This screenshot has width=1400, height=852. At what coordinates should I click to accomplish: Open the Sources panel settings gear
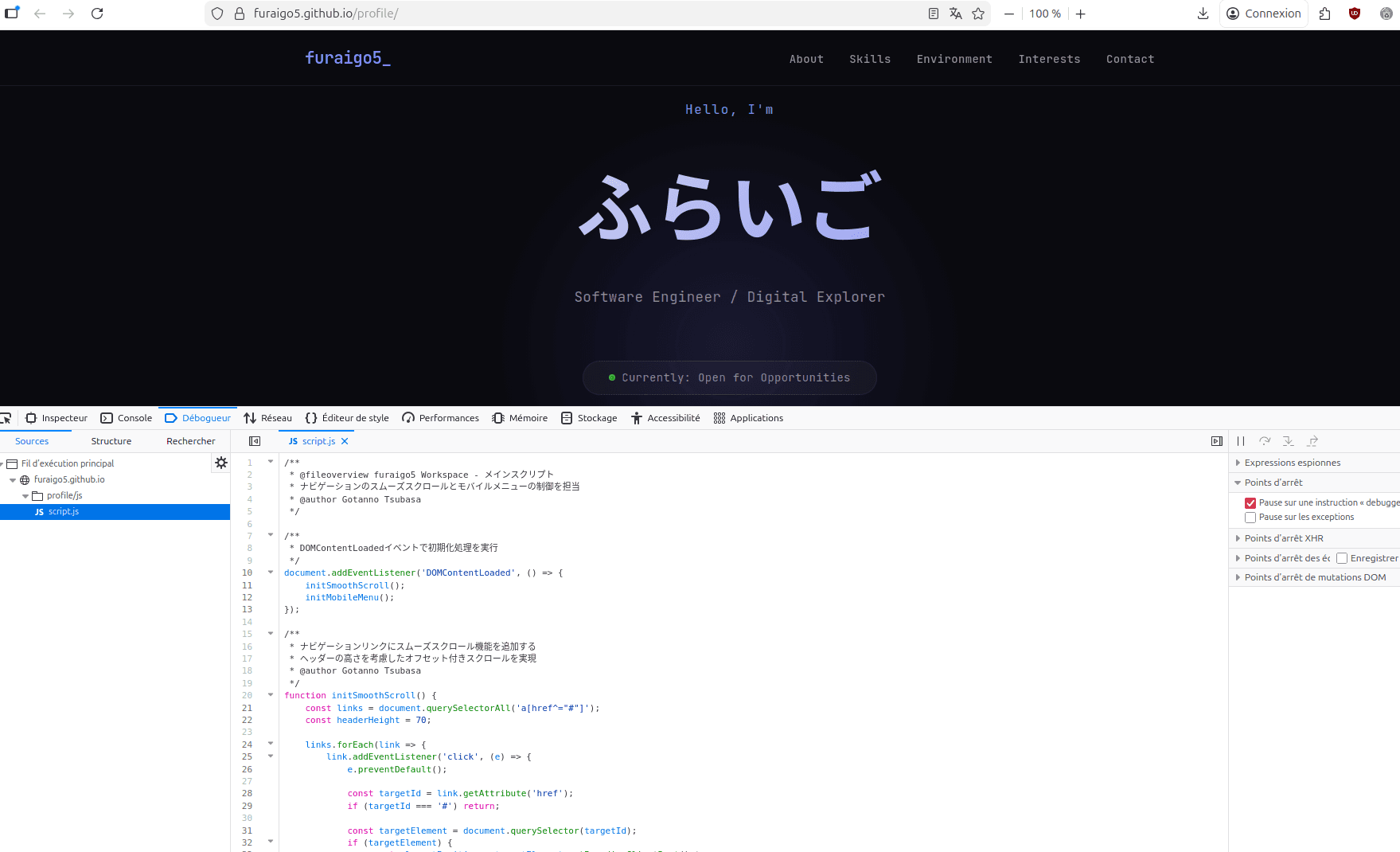pyautogui.click(x=221, y=463)
